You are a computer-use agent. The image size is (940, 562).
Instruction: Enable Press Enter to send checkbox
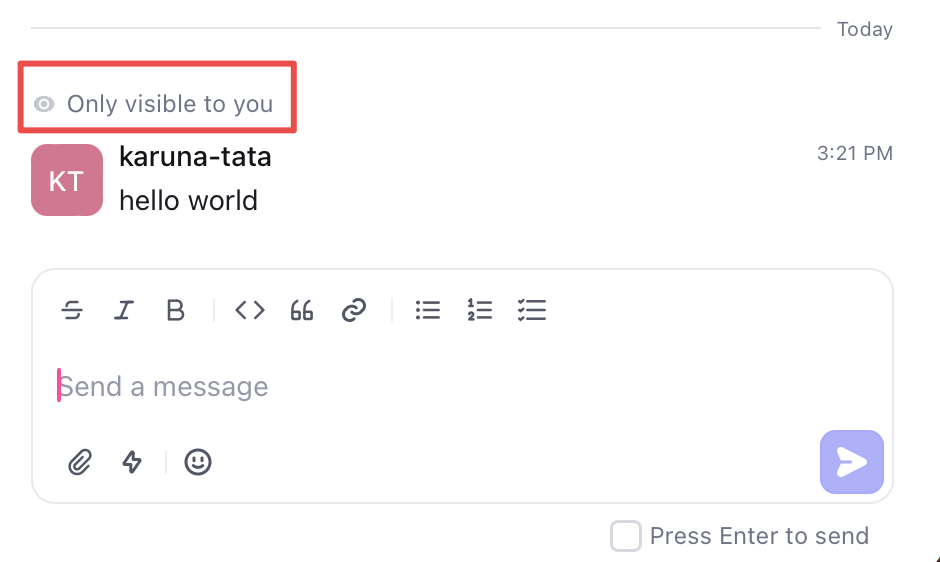coord(626,536)
